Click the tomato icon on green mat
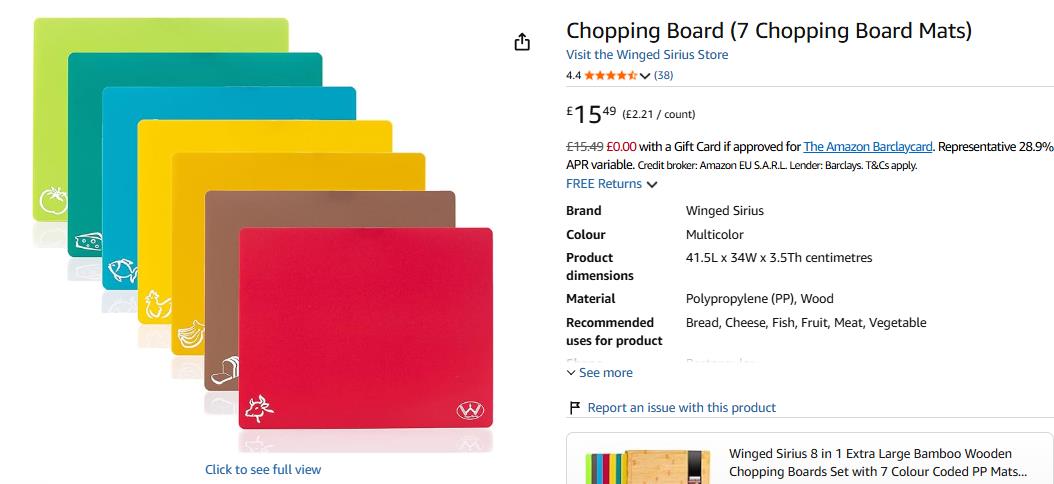The width and height of the screenshot is (1054, 484). 52,201
